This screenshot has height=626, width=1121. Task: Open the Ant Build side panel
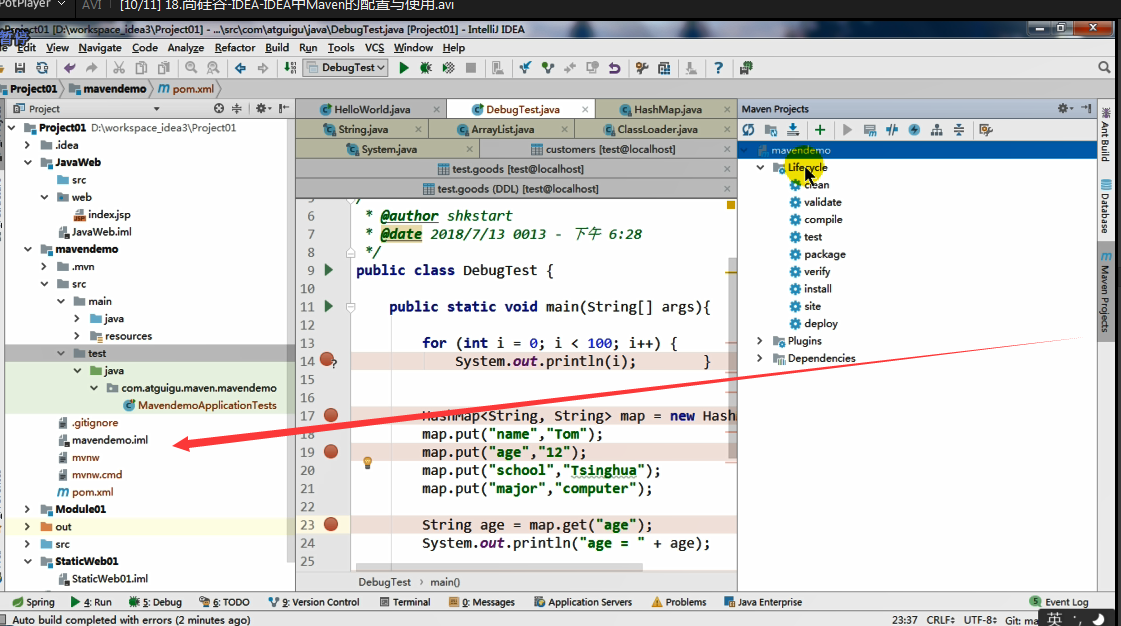click(1105, 134)
